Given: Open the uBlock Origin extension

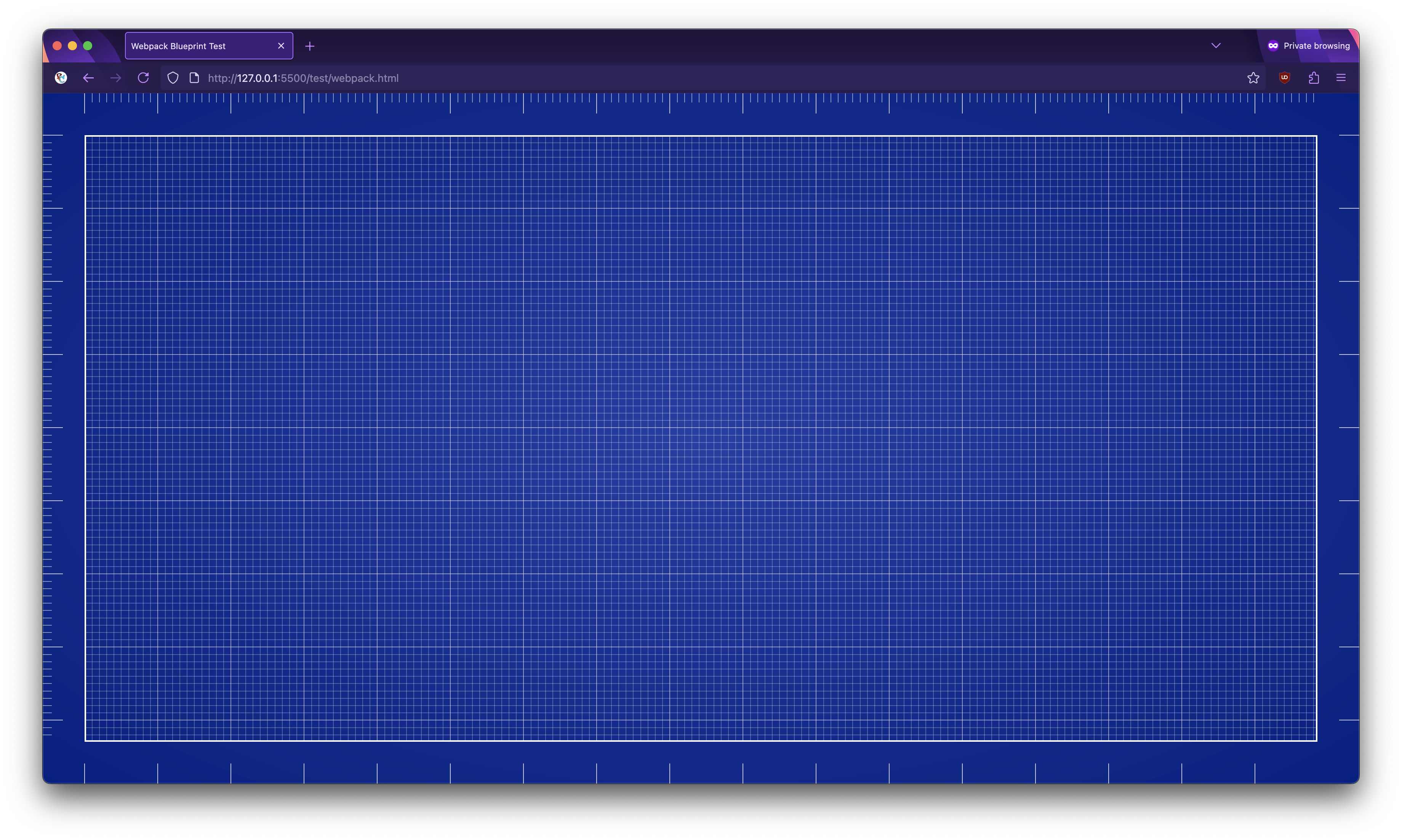Looking at the screenshot, I should tap(1284, 78).
